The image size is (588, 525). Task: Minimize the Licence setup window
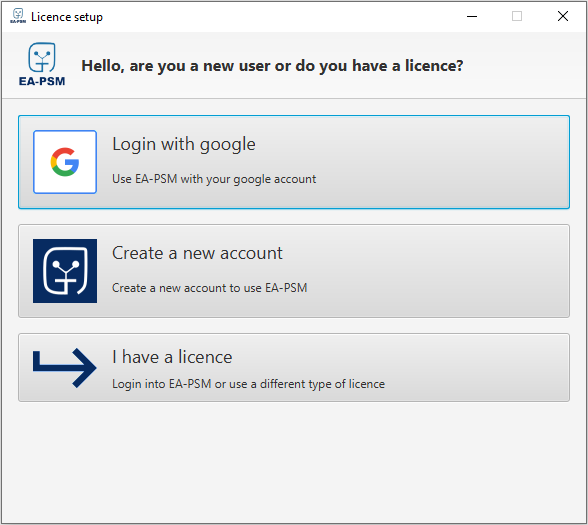pyautogui.click(x=472, y=16)
